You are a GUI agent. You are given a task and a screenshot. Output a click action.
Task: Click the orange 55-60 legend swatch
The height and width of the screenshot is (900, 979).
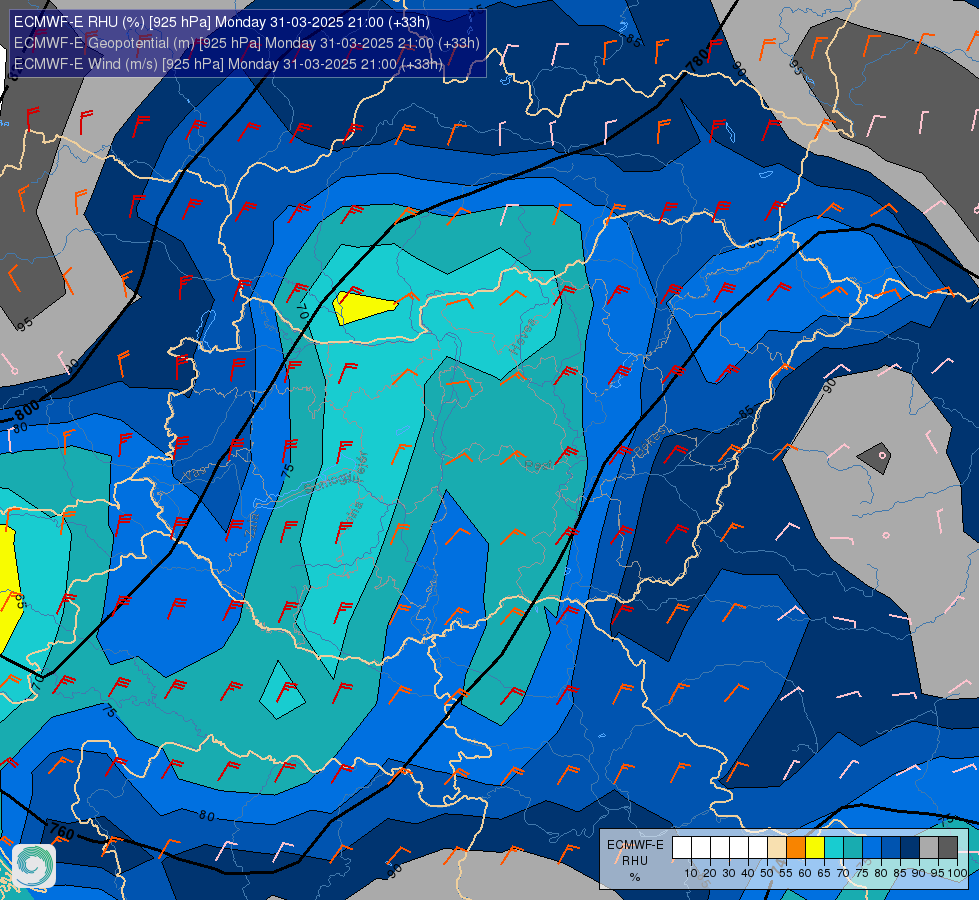point(796,848)
